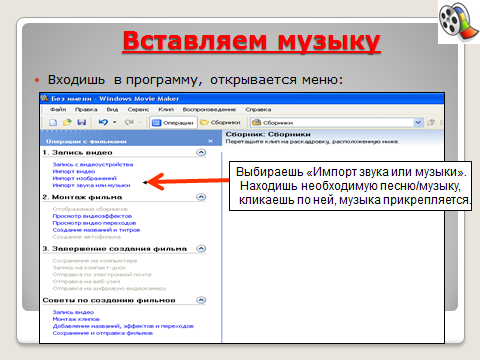
Task: Click the Запись видео tips link
Action: (x=73, y=312)
